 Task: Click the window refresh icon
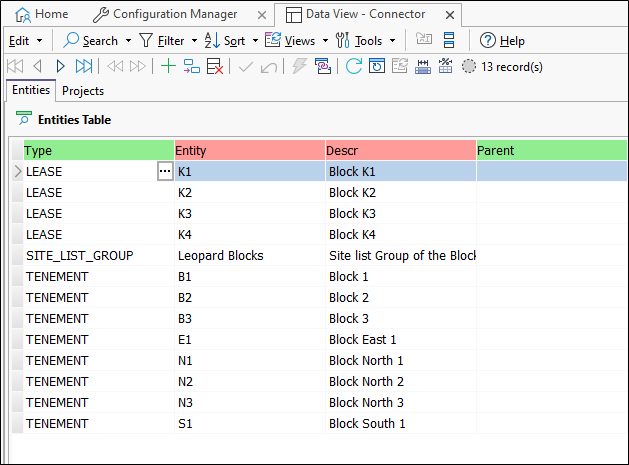click(x=377, y=66)
